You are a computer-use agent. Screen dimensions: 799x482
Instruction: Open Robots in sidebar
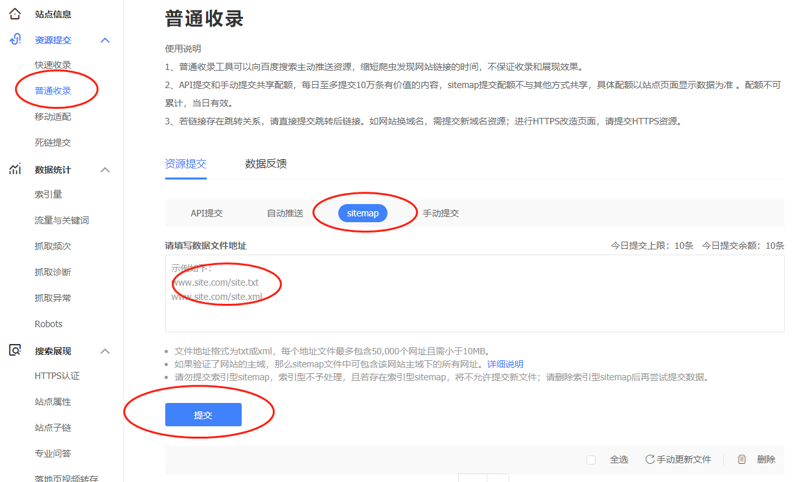[x=48, y=324]
